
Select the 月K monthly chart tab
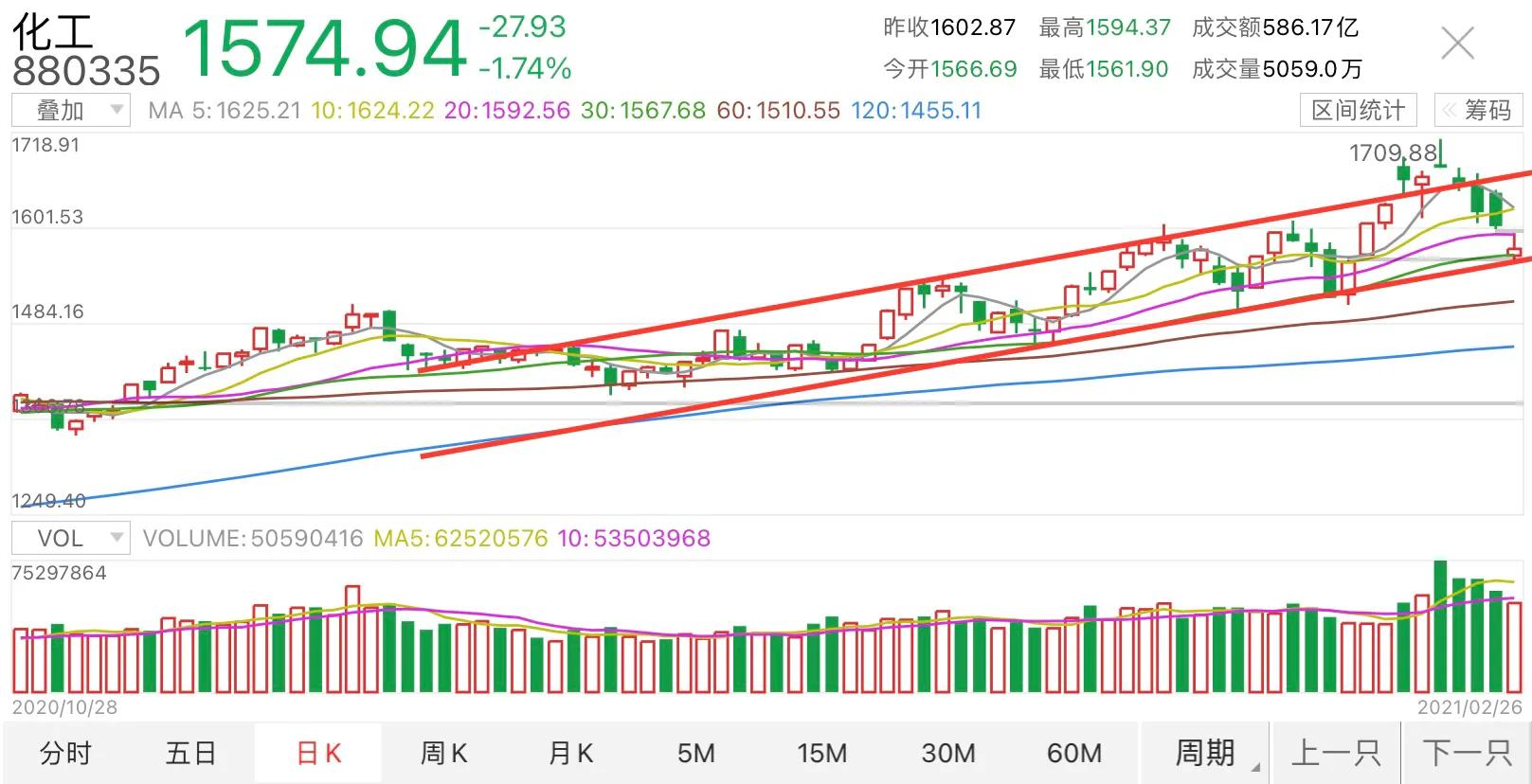point(570,754)
